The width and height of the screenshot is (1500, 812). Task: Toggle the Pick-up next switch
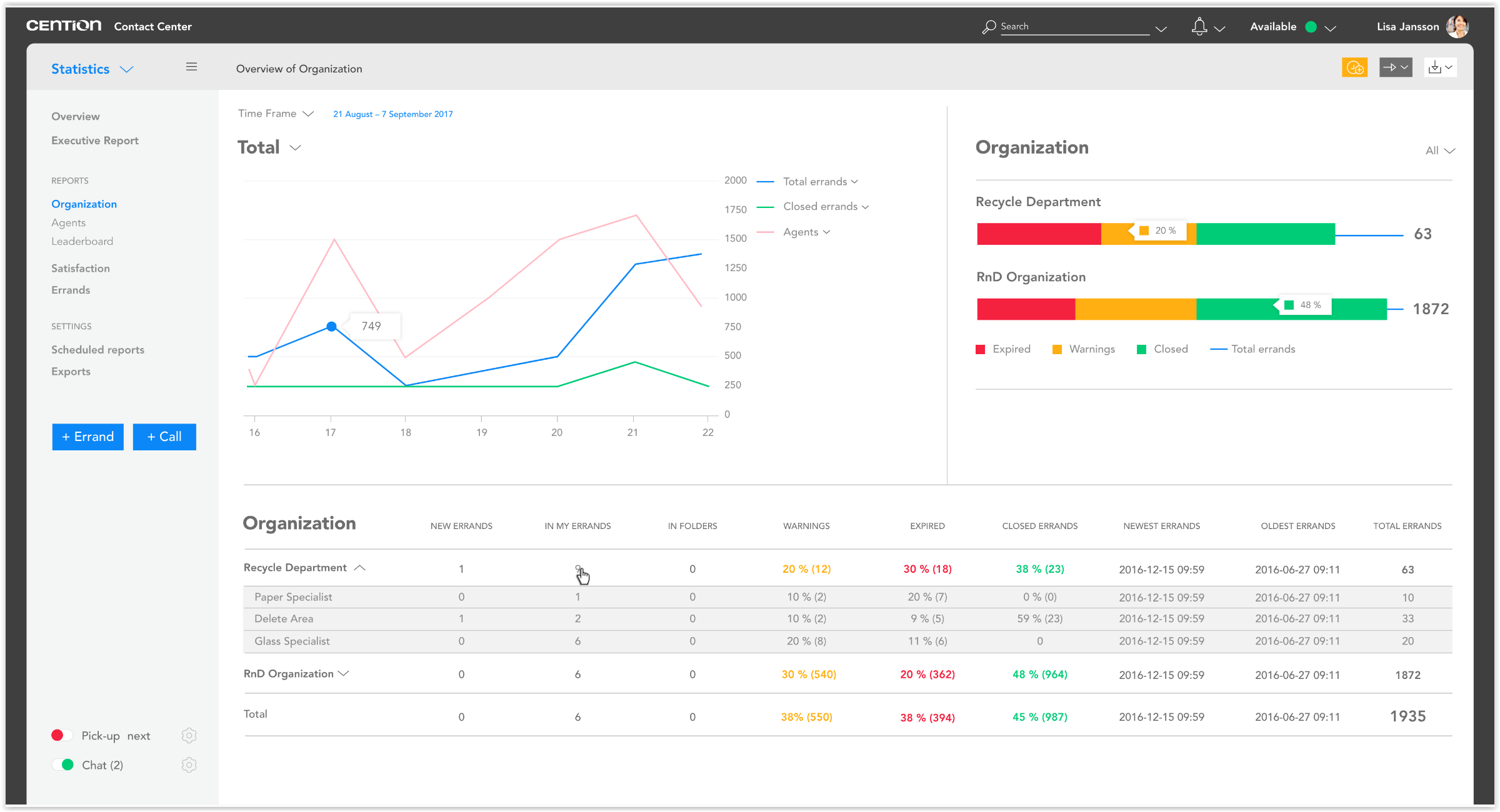click(x=62, y=735)
